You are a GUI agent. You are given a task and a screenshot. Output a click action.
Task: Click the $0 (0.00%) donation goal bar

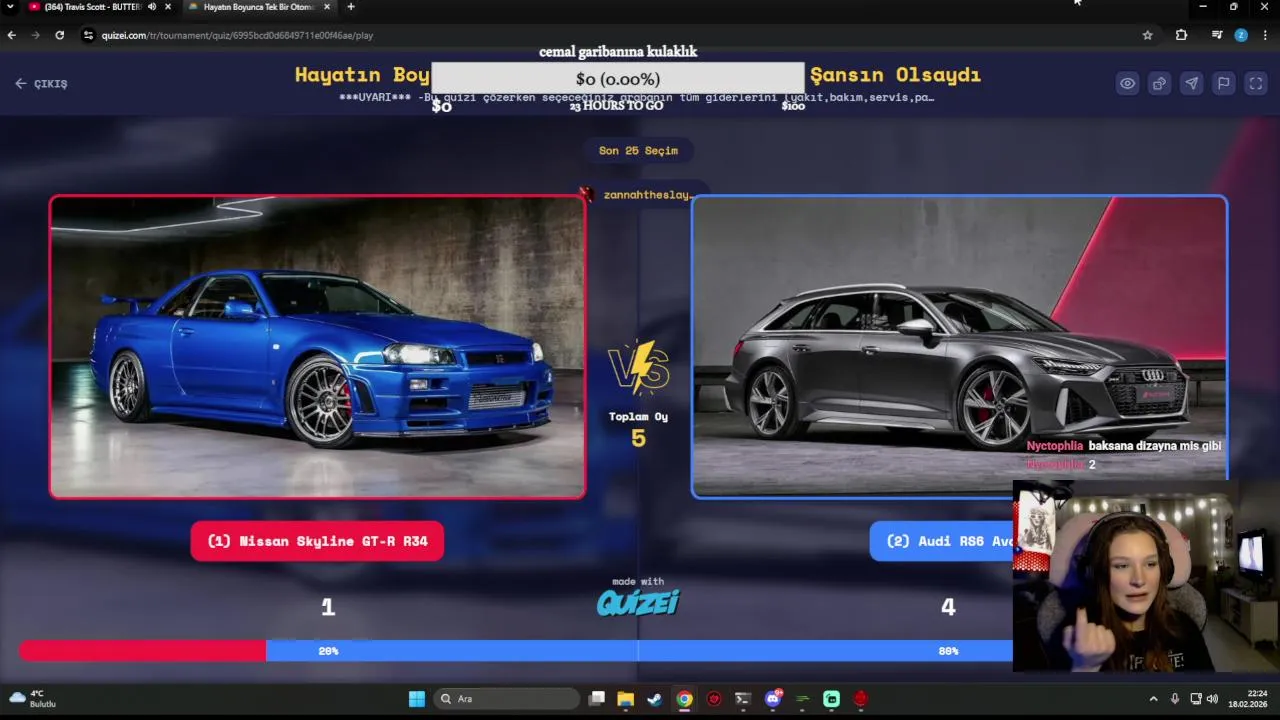tap(617, 78)
